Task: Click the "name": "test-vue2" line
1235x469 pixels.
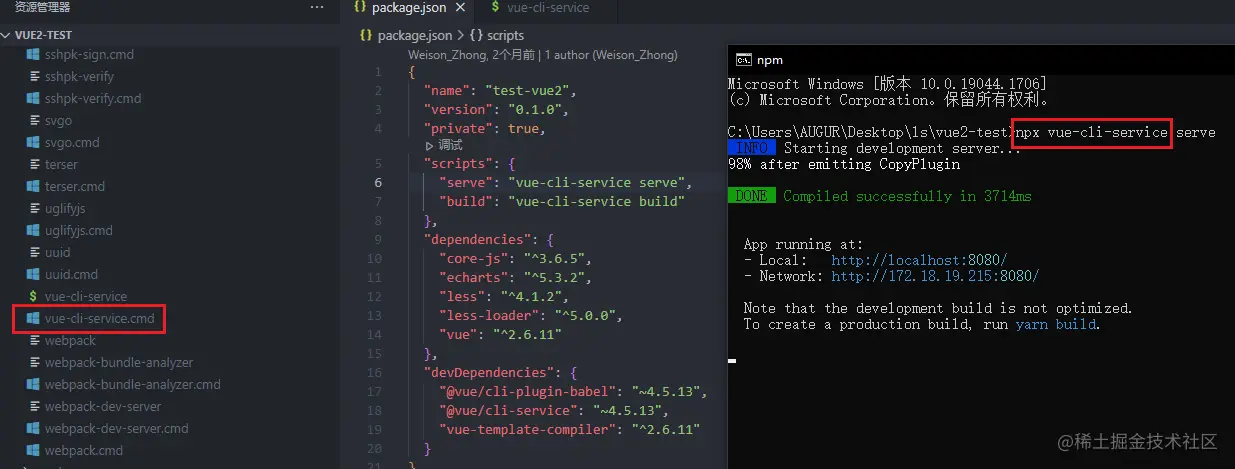Action: click(x=501, y=90)
